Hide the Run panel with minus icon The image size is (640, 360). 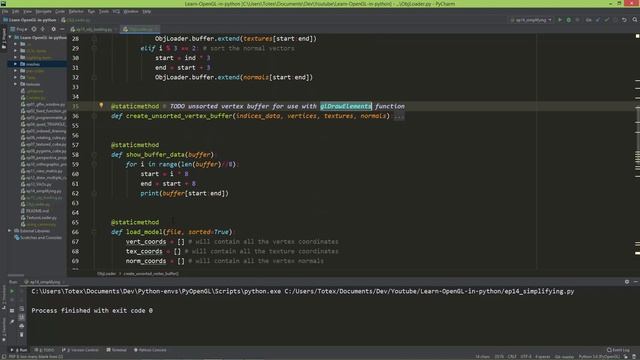[x=636, y=282]
